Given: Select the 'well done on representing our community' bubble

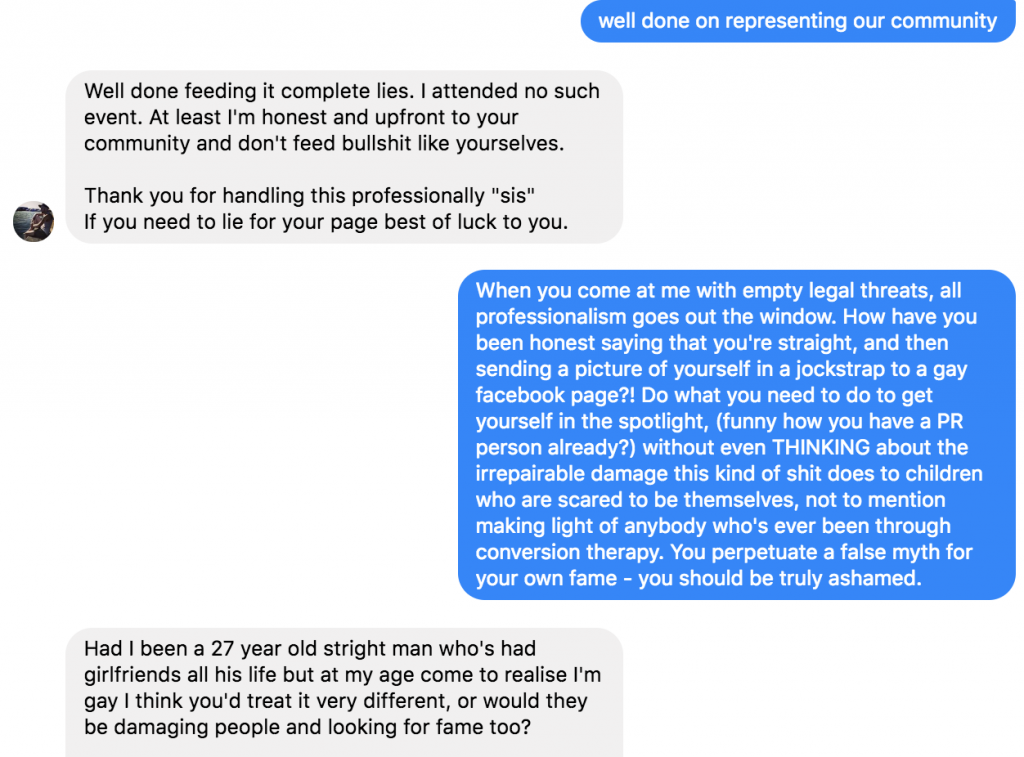Looking at the screenshot, I should [797, 21].
